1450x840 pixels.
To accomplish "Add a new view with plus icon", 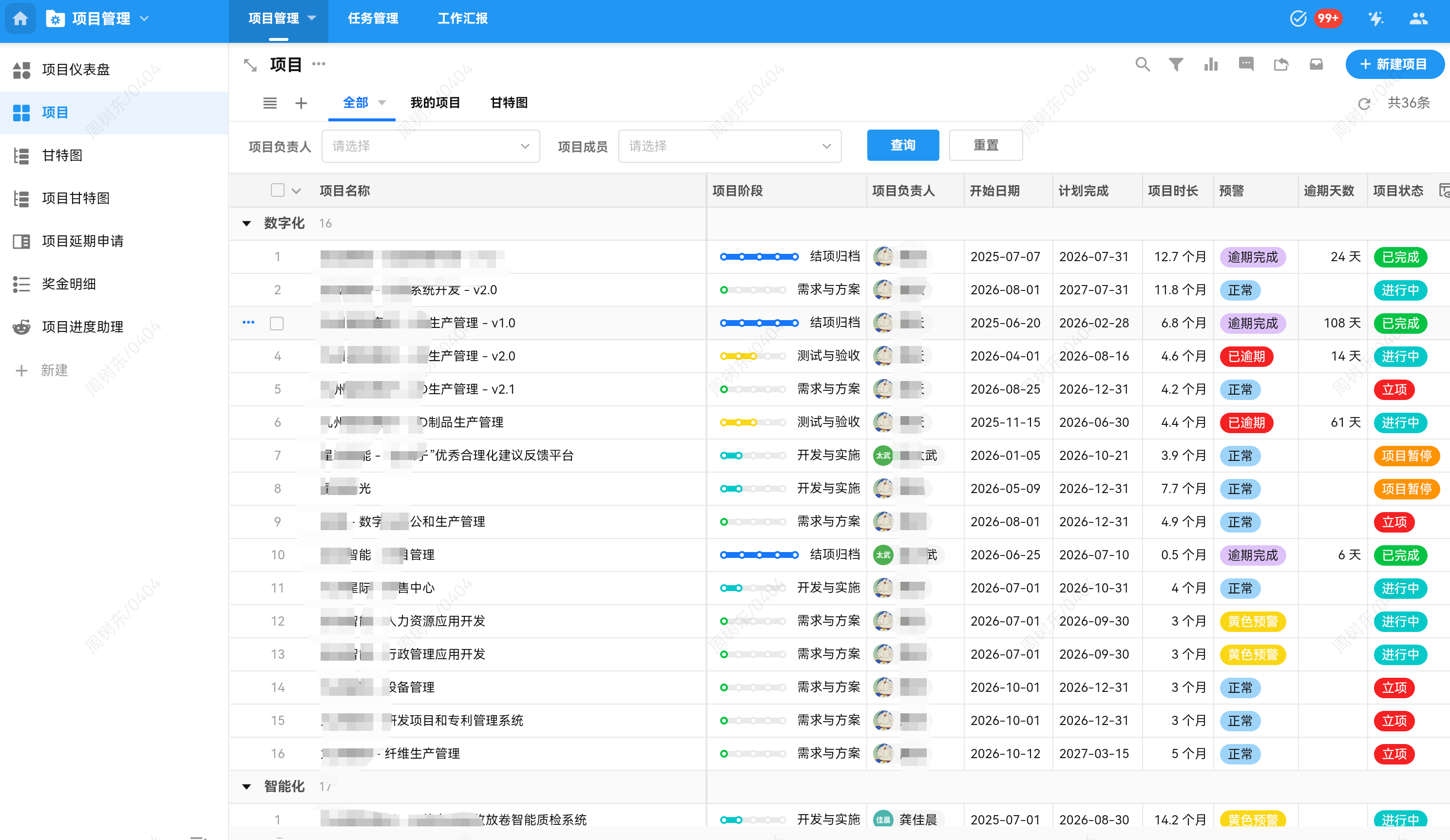I will pyautogui.click(x=301, y=103).
